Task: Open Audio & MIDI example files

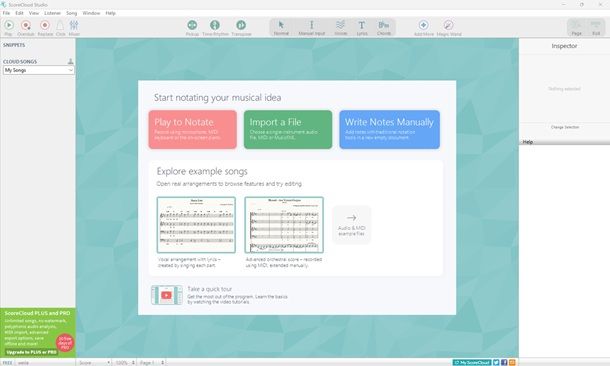Action: click(x=352, y=225)
